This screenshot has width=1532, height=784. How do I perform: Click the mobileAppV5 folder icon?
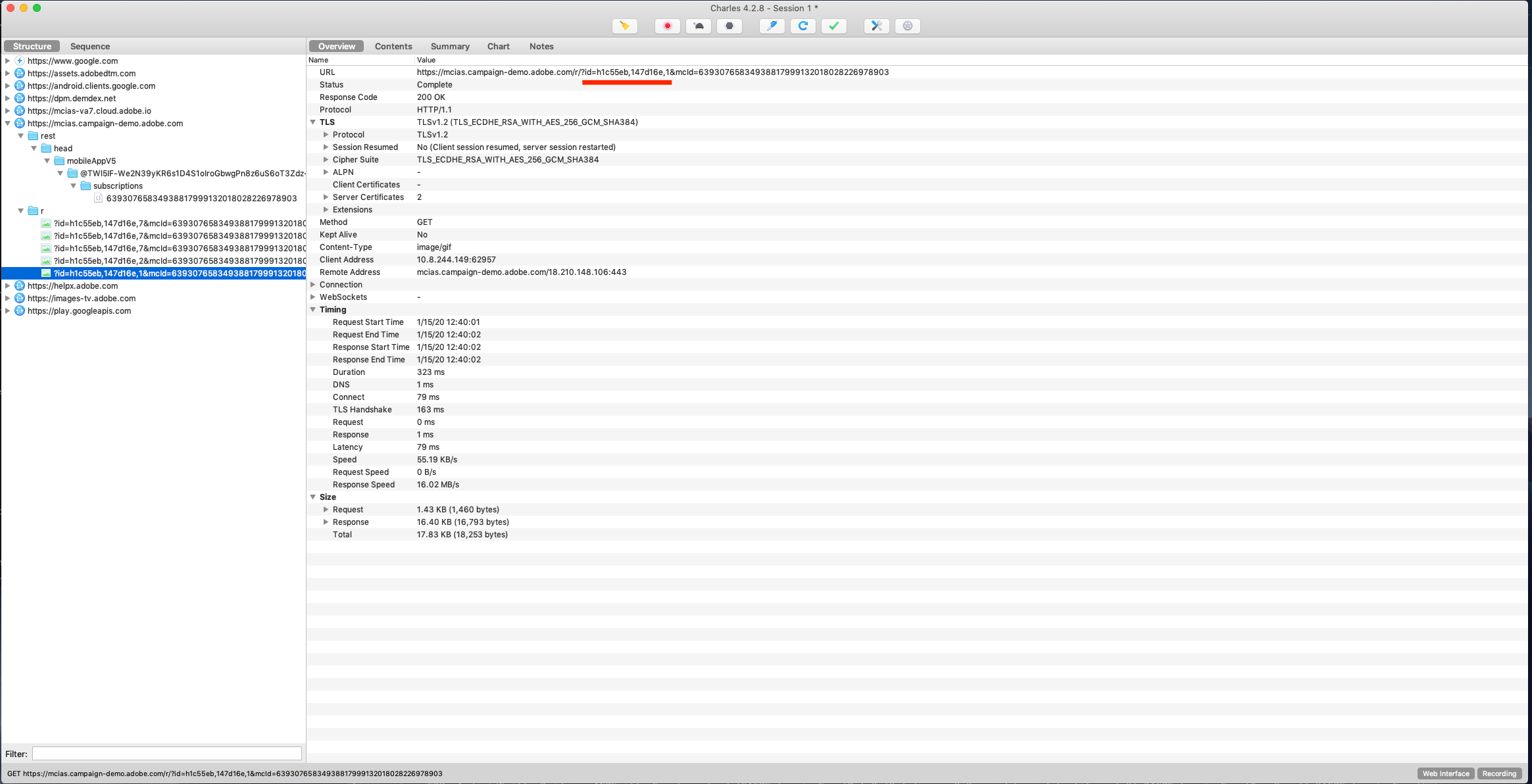[59, 160]
